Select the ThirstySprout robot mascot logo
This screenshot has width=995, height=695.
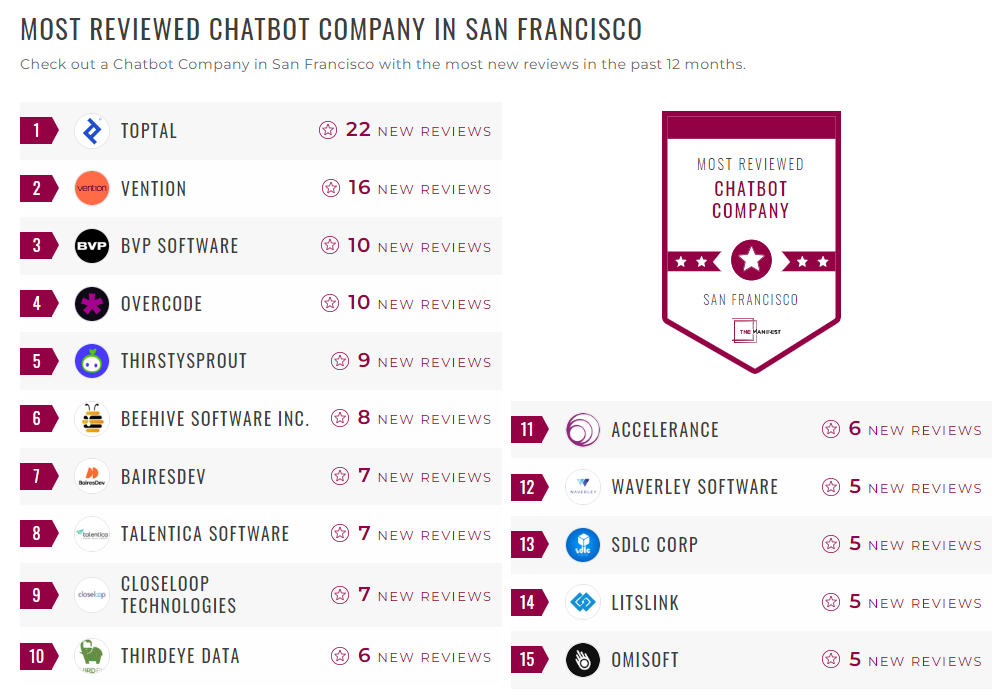coord(91,361)
